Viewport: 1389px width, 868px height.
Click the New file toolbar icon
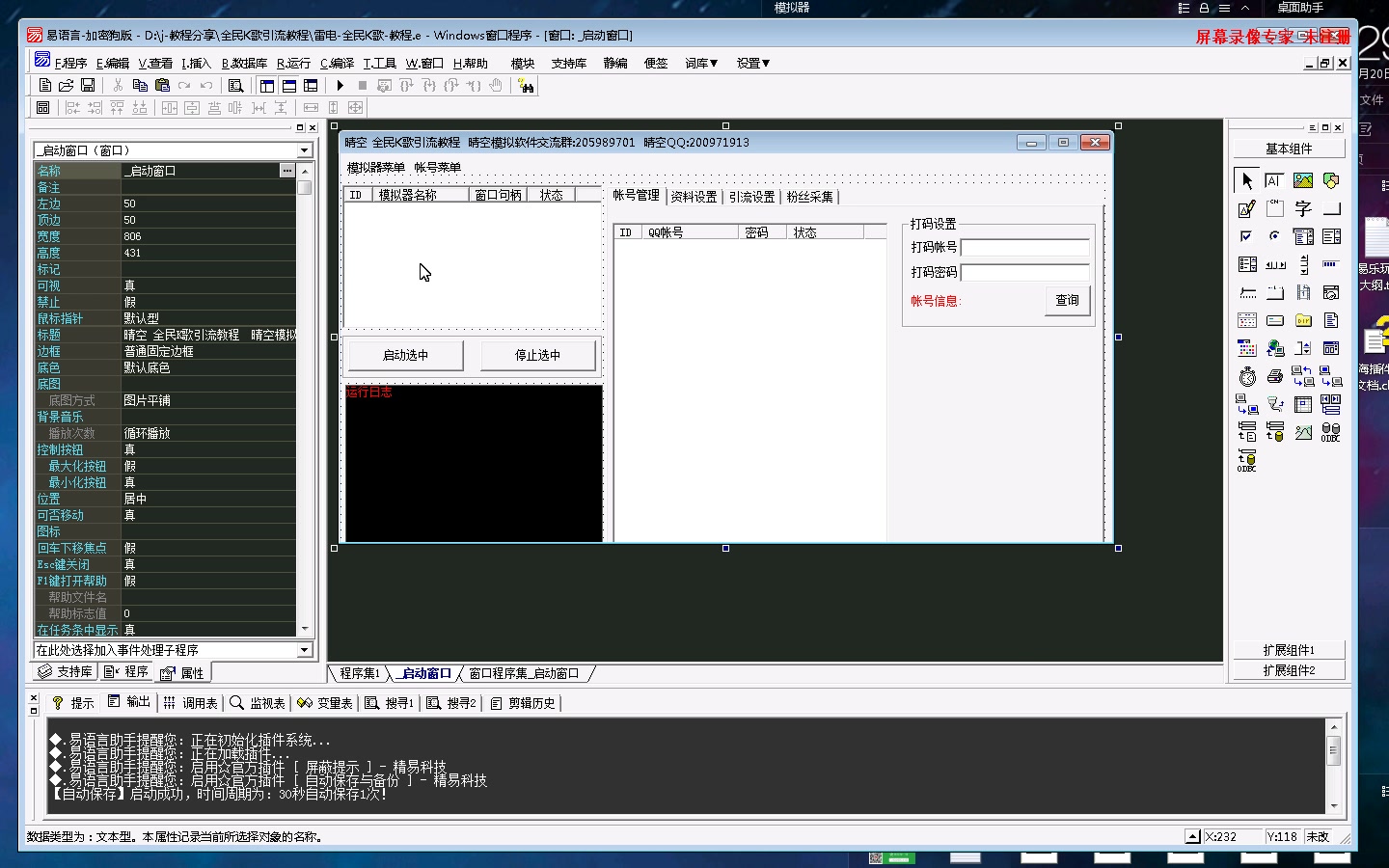(x=44, y=86)
